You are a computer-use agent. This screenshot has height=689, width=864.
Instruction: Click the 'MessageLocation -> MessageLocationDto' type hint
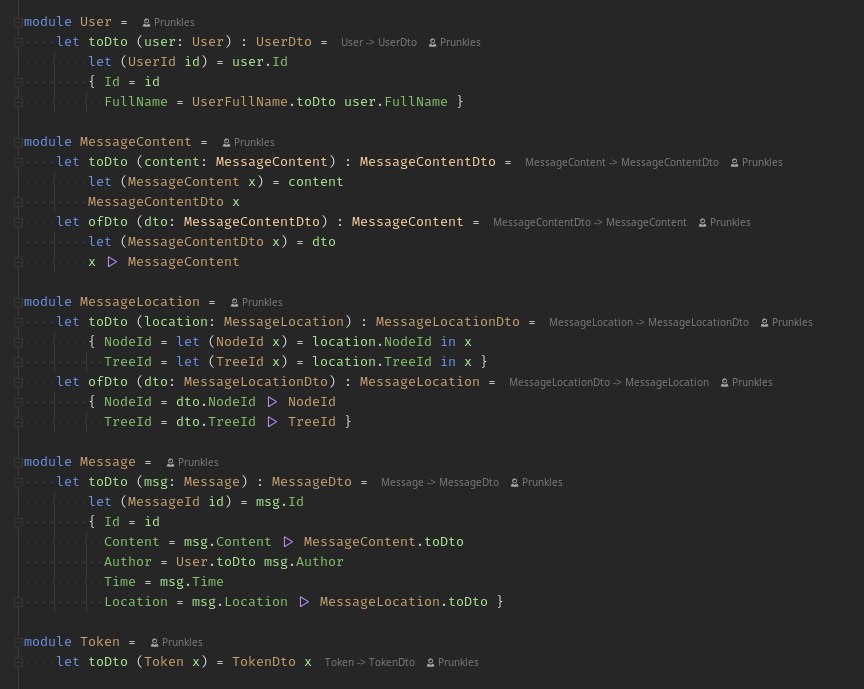649,322
